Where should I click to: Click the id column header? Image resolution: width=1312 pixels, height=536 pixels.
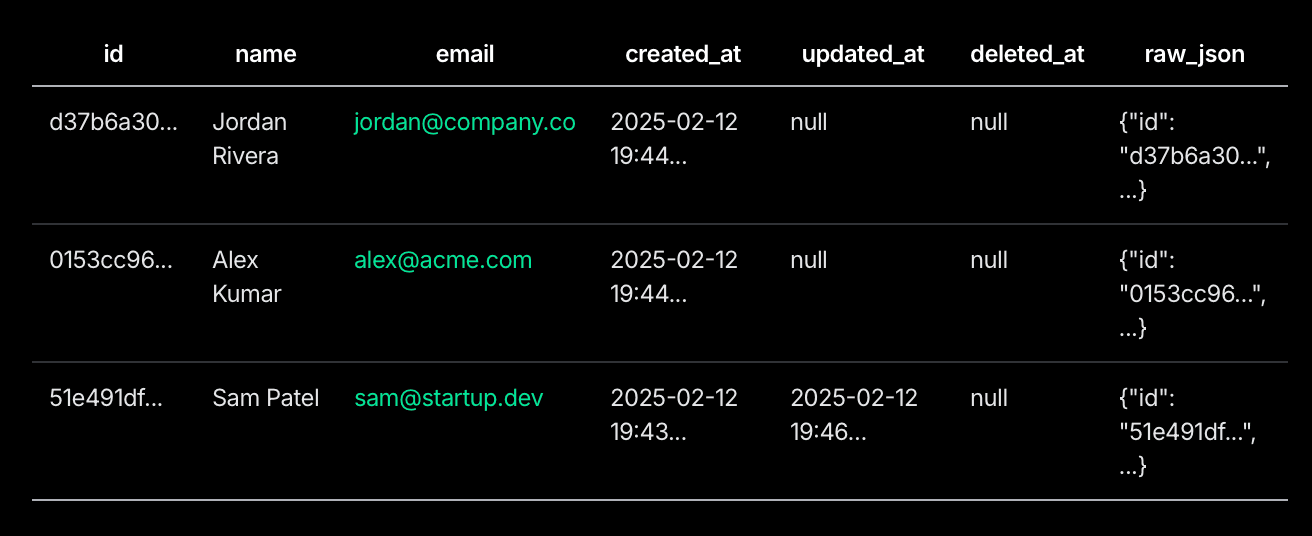click(113, 54)
